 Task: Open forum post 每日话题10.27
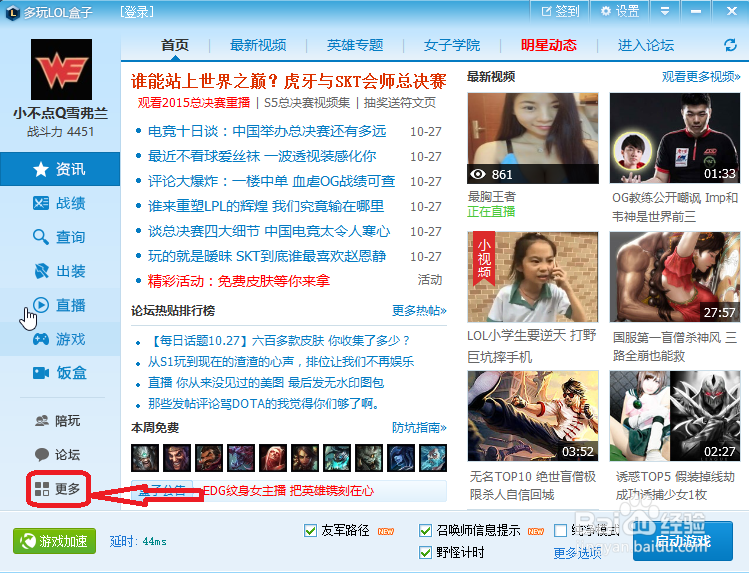(x=279, y=340)
